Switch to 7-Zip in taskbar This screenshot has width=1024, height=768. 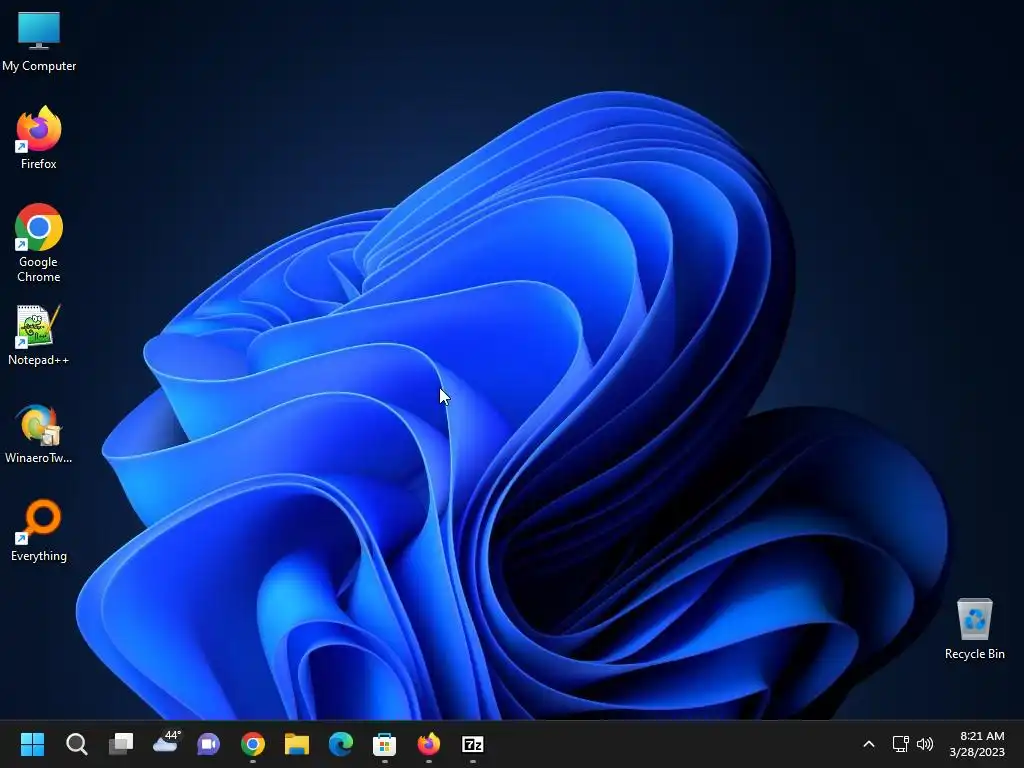click(473, 744)
